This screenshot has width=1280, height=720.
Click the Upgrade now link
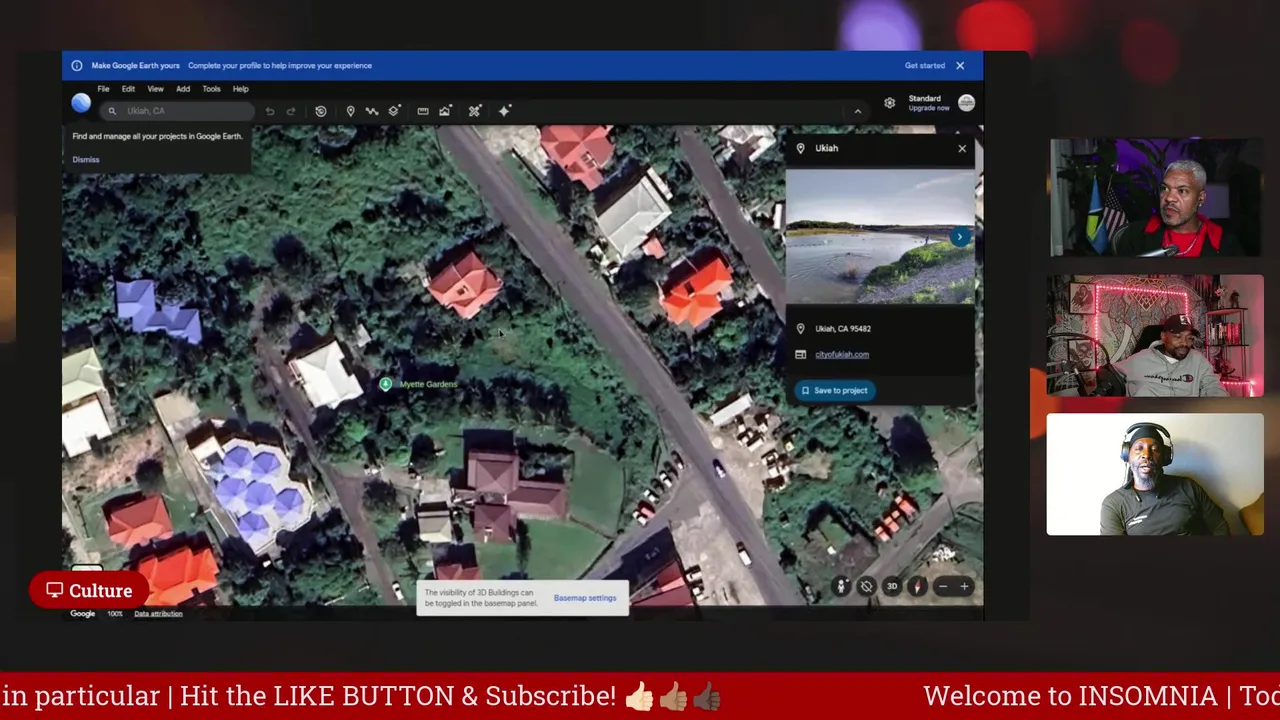click(929, 108)
